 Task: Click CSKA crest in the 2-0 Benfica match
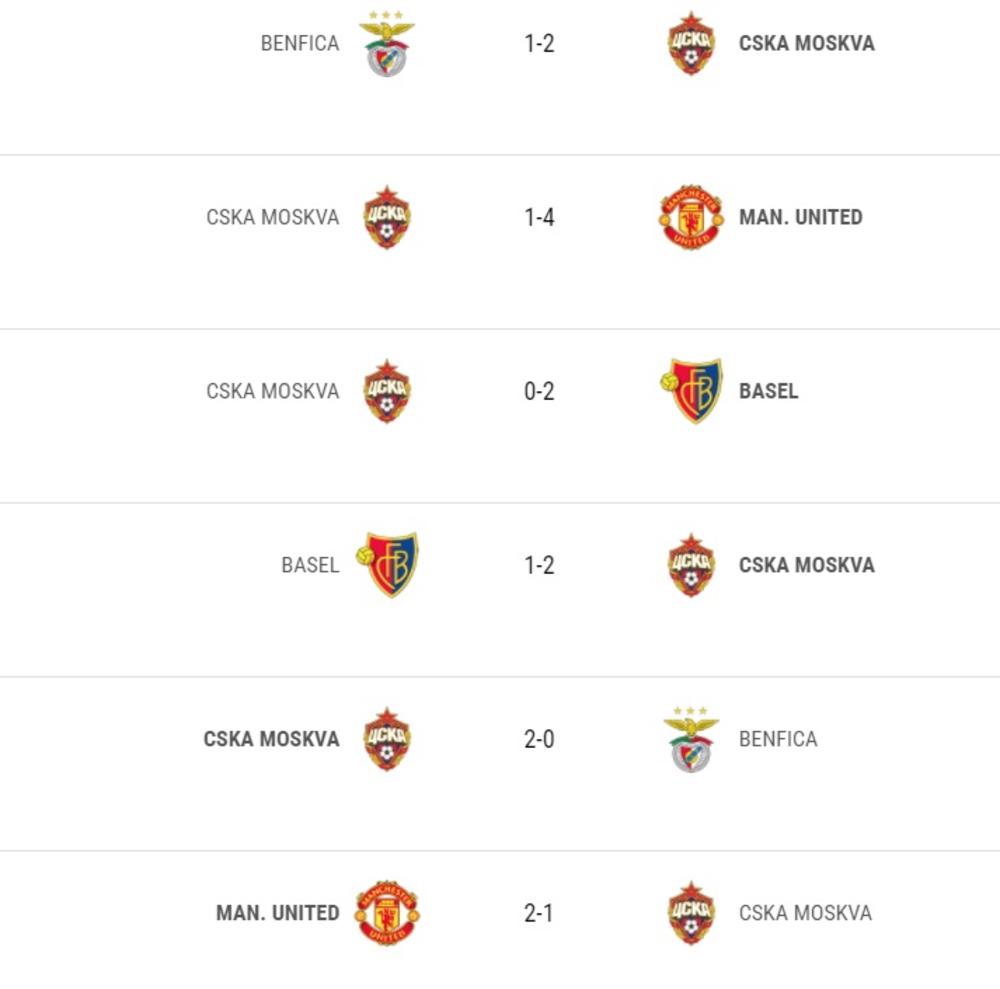[x=387, y=739]
